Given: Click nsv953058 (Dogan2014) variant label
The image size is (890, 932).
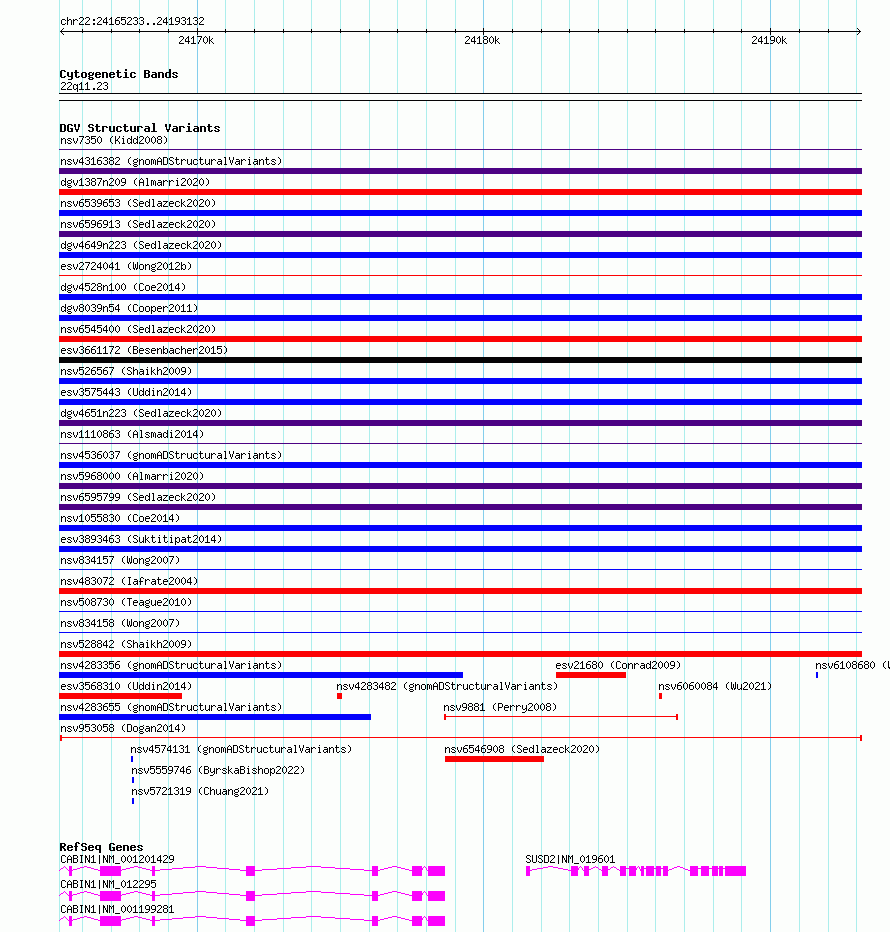Looking at the screenshot, I should point(123,728).
